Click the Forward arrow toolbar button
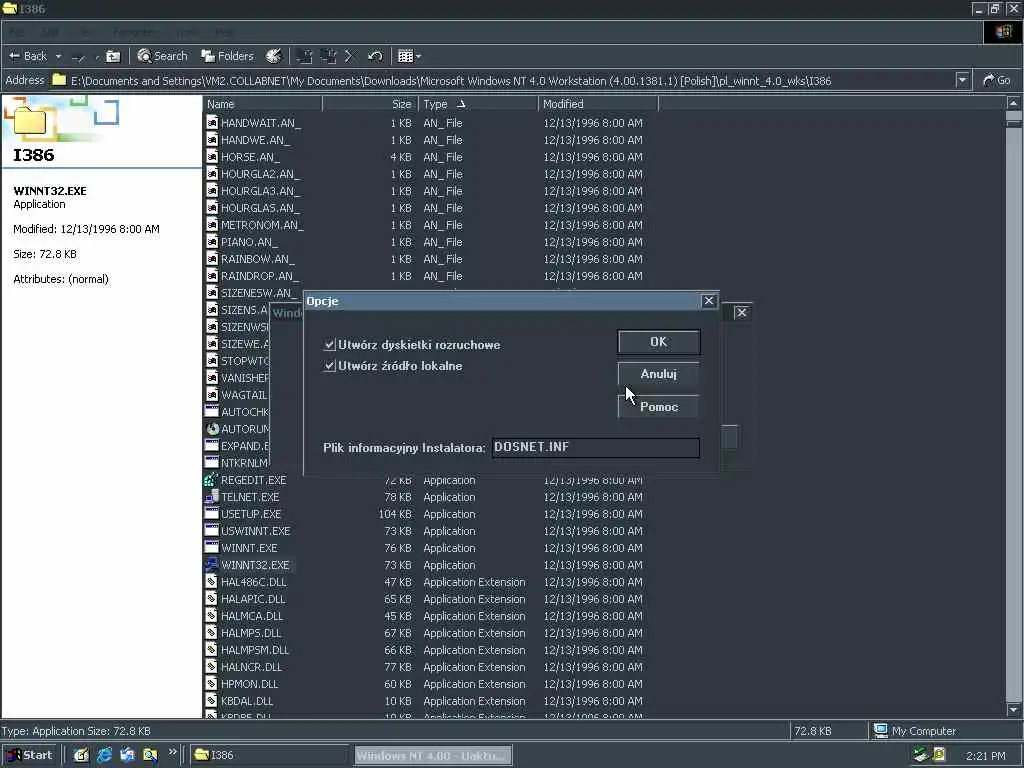1024x768 pixels. [78, 57]
